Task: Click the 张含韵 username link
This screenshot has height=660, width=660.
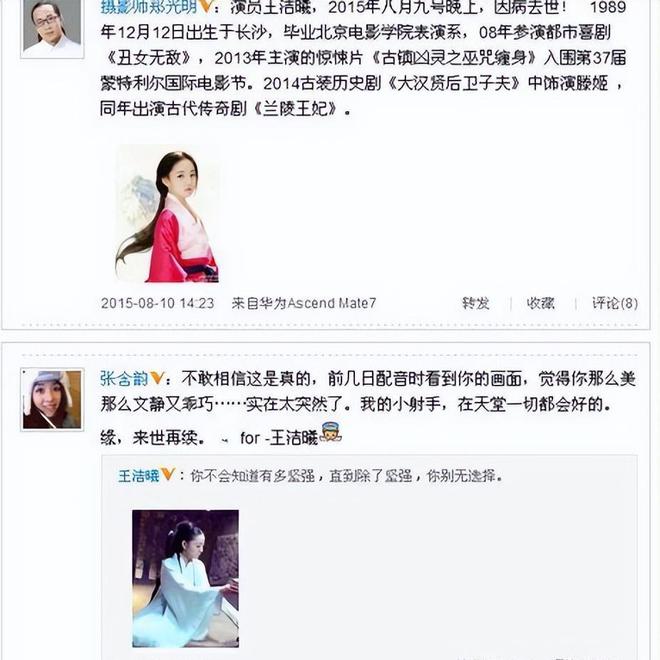Action: tap(124, 379)
